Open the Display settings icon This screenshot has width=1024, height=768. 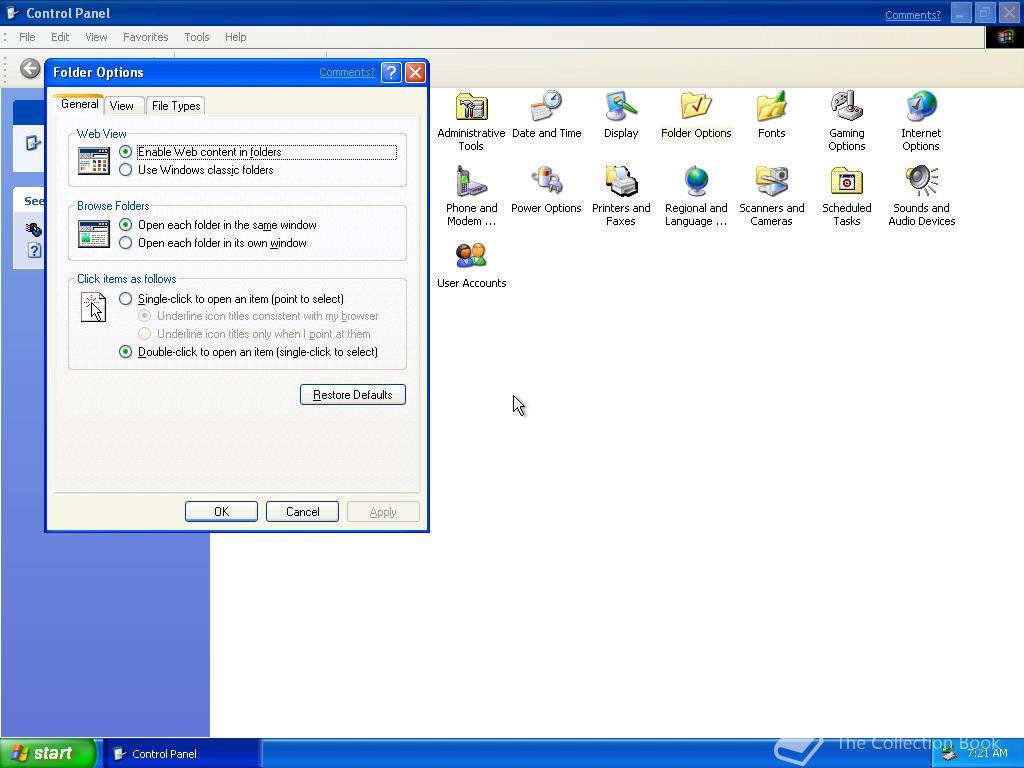click(621, 115)
